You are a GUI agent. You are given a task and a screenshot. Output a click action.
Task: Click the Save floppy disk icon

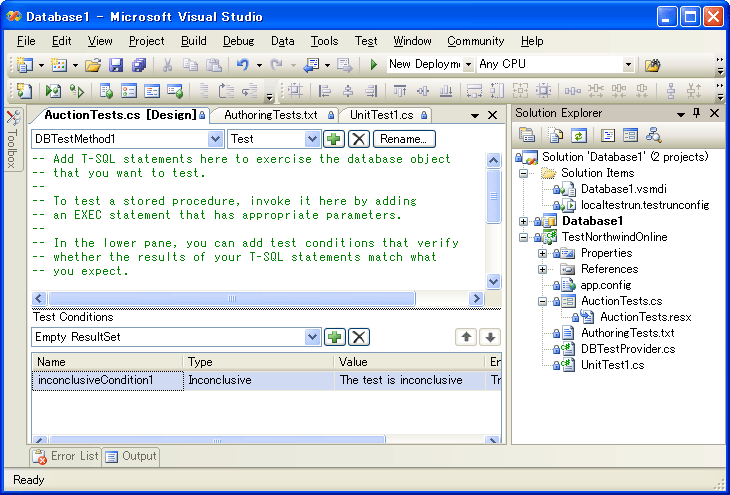click(116, 65)
